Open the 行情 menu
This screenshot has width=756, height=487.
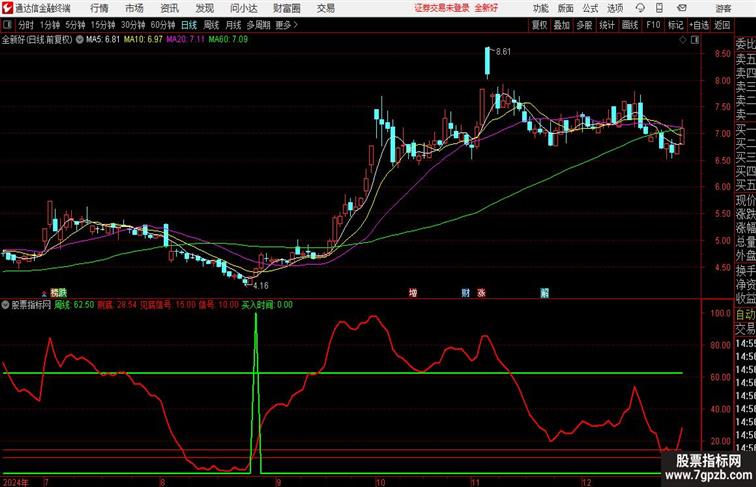tap(99, 8)
